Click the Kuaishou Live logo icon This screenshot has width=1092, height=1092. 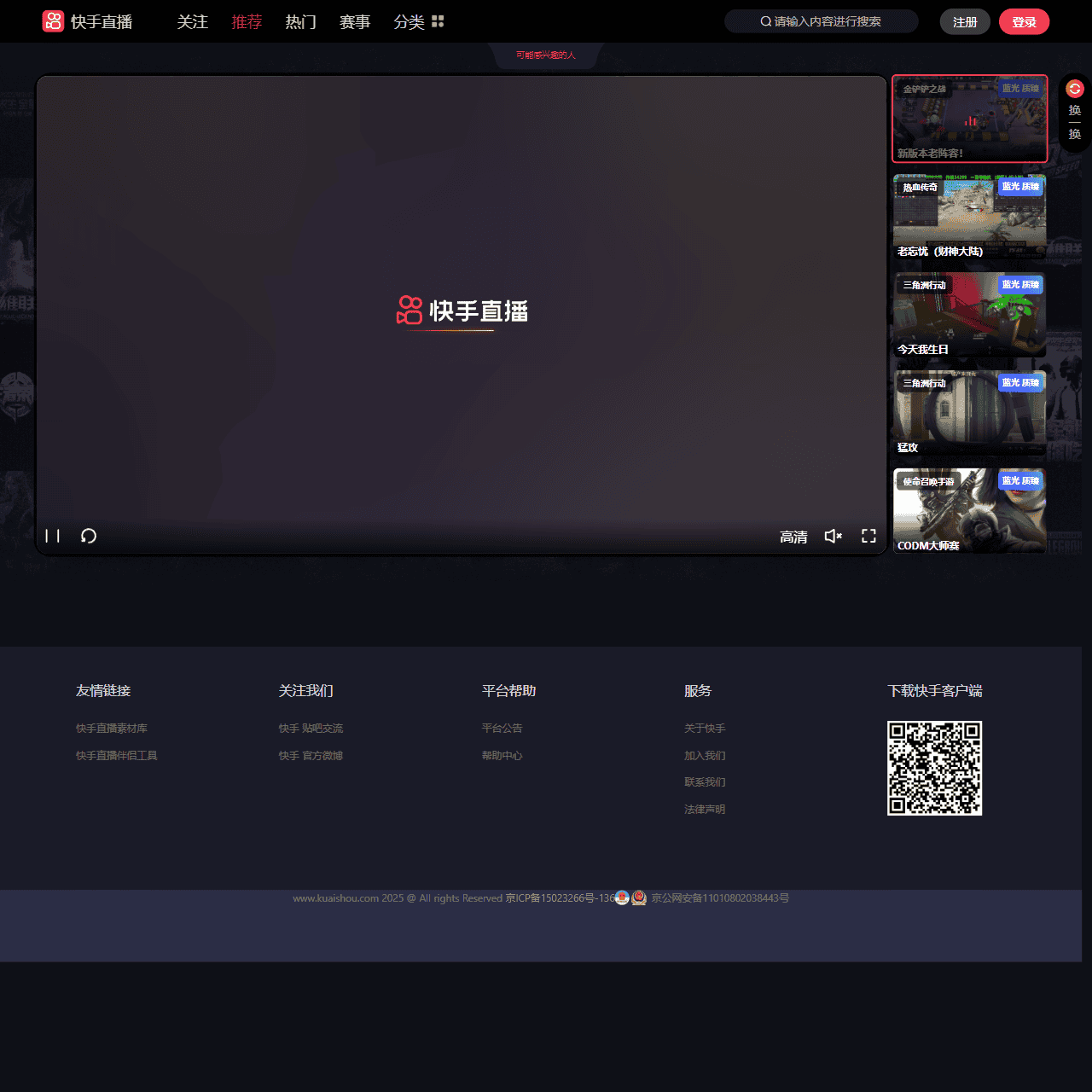click(x=53, y=21)
